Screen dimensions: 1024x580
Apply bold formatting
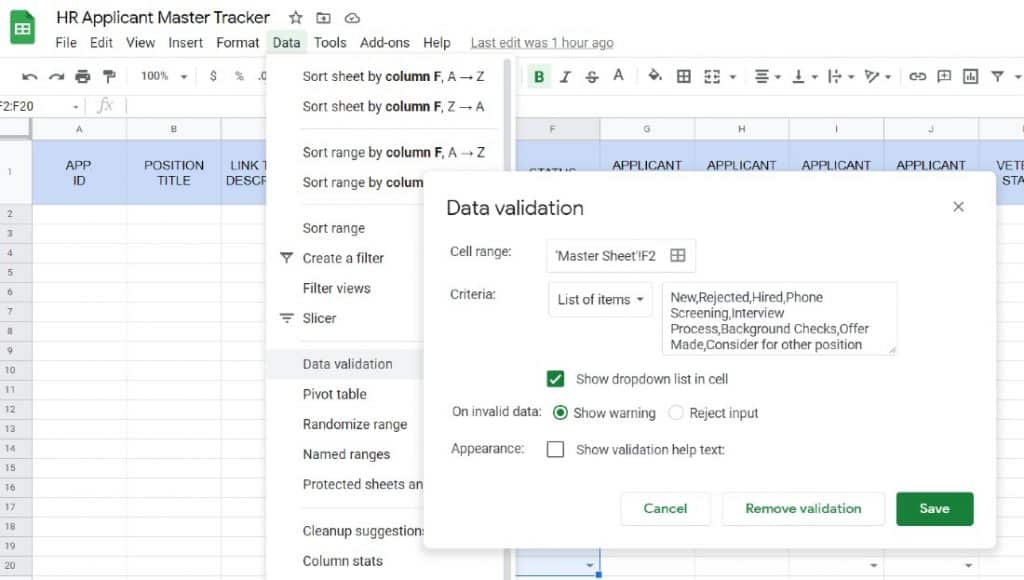click(537, 76)
